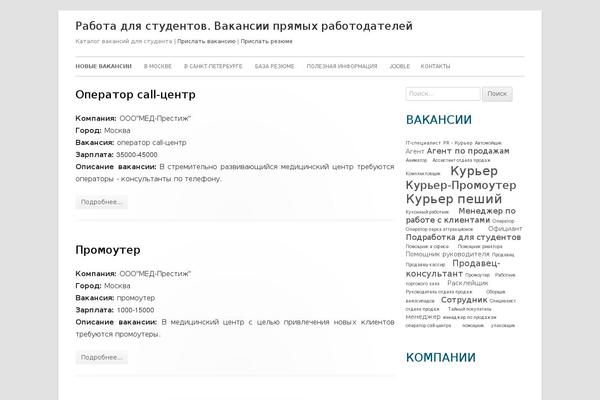Select the Агент по продажам tag
Viewport: 600px width, 400px height.
point(468,151)
